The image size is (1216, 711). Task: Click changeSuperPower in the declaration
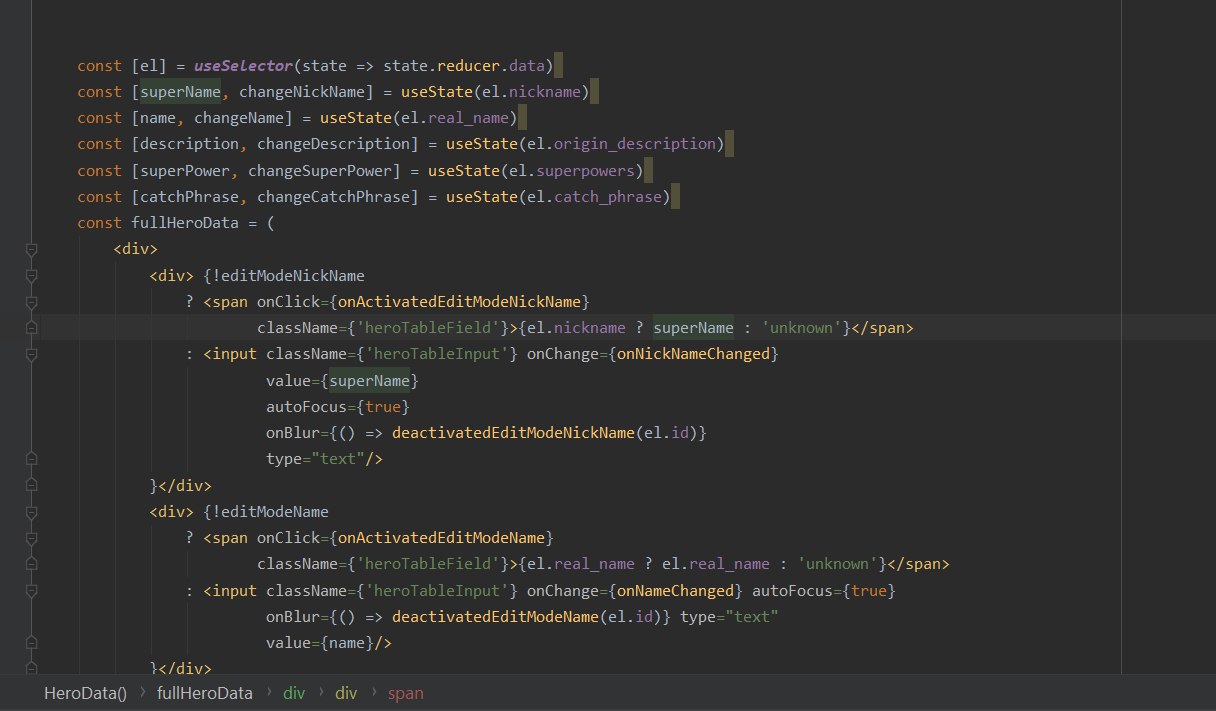pos(320,170)
